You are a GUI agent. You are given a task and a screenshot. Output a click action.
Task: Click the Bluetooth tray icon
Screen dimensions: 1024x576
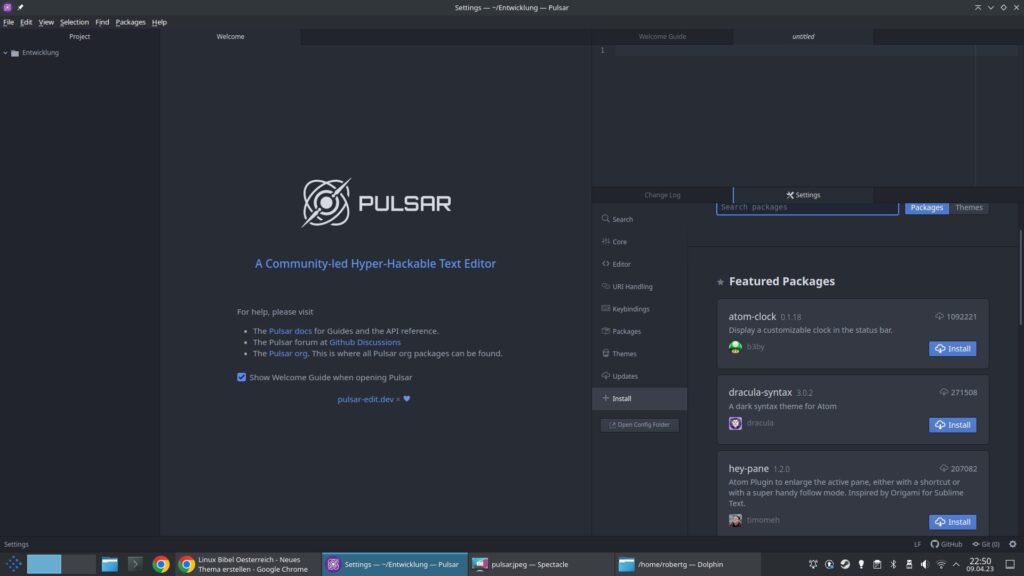coord(893,564)
